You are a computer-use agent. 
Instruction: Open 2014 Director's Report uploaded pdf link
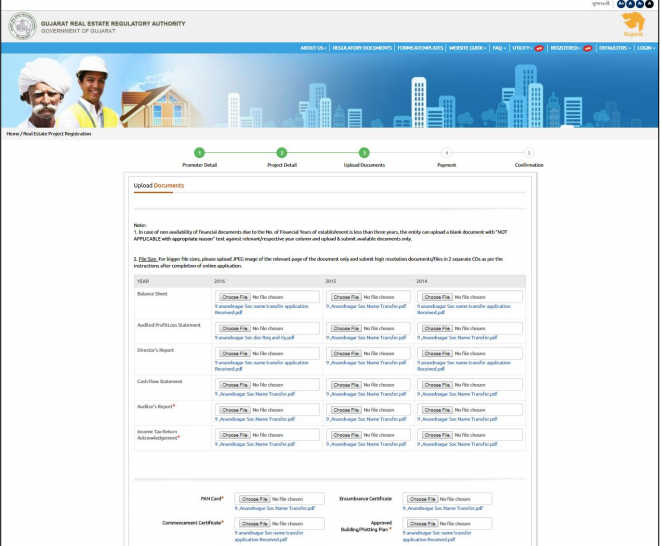[x=464, y=366]
